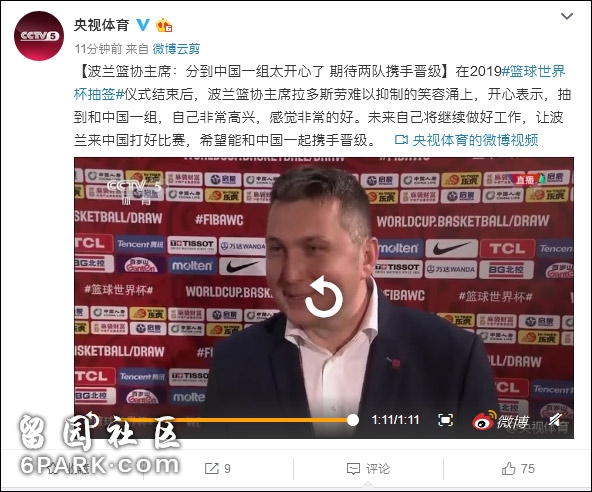The width and height of the screenshot is (592, 492).
Task: Click the blue verified V badge
Action: tap(143, 25)
